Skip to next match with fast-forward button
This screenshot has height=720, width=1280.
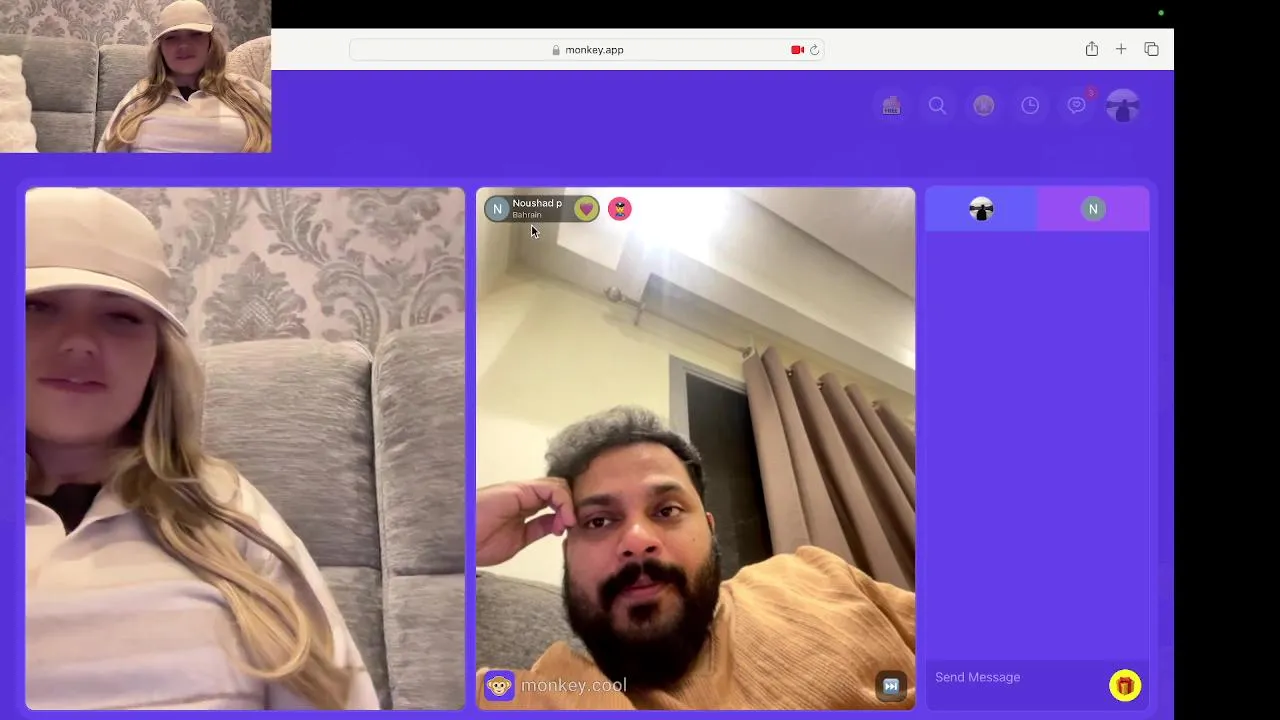(890, 685)
